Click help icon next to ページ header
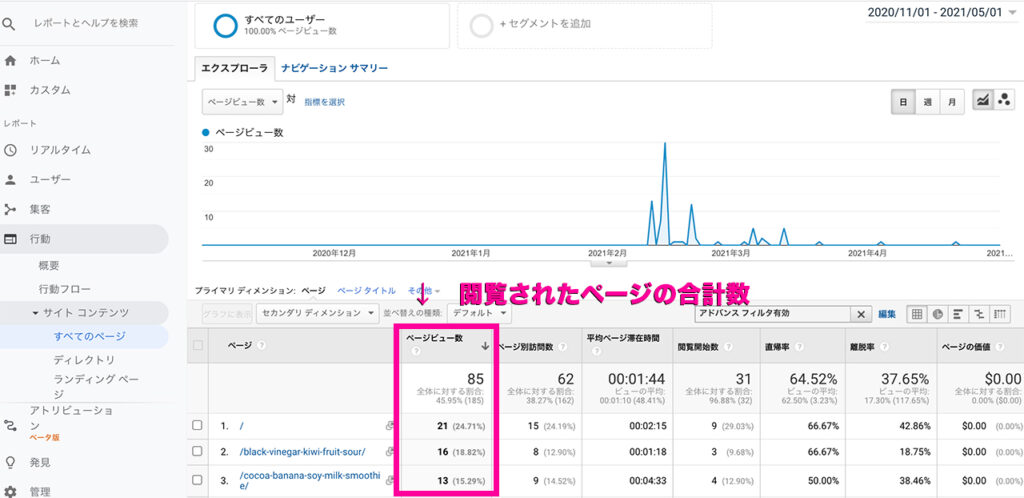Screen dimensions: 1024x498 tap(261, 345)
